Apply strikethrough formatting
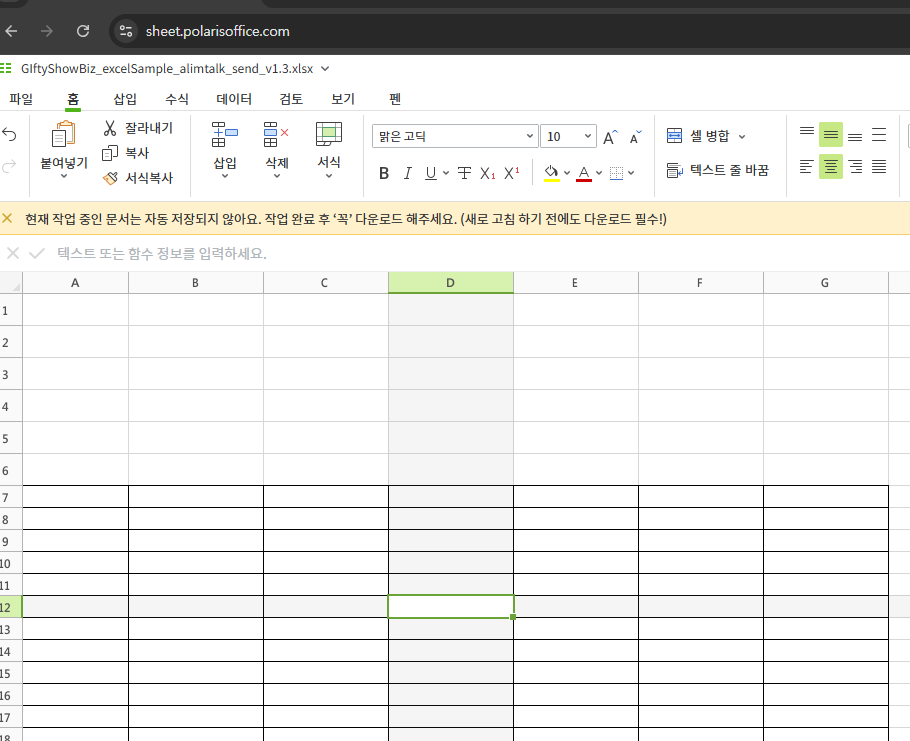 point(463,172)
